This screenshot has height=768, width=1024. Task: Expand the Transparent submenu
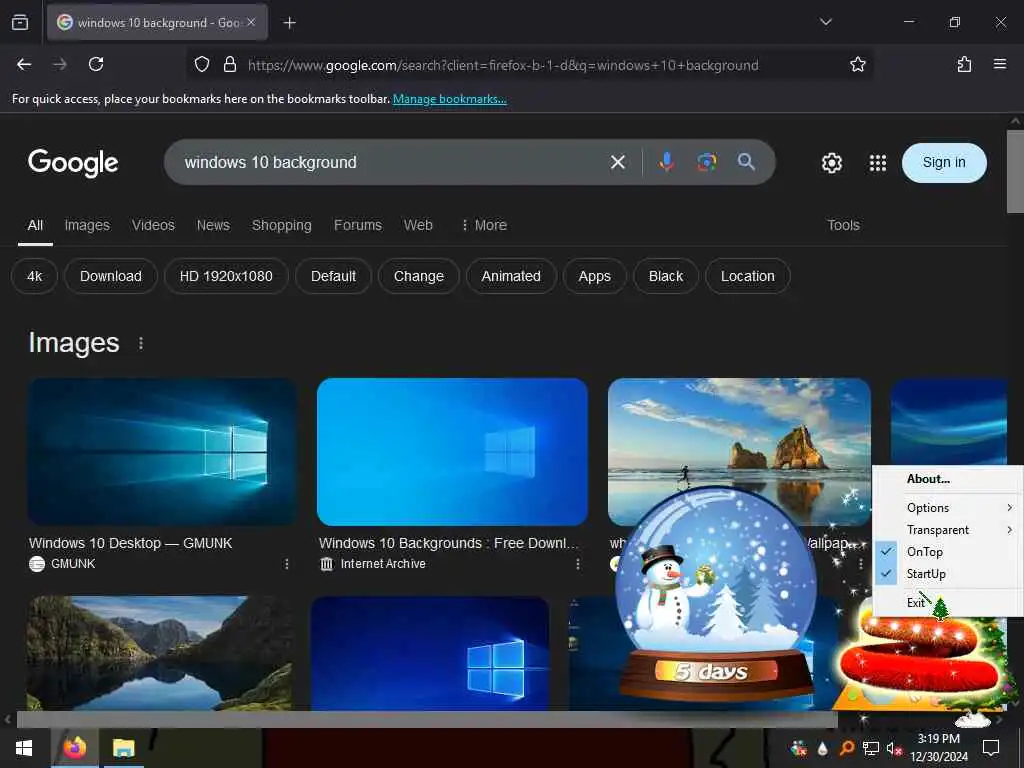(x=947, y=530)
